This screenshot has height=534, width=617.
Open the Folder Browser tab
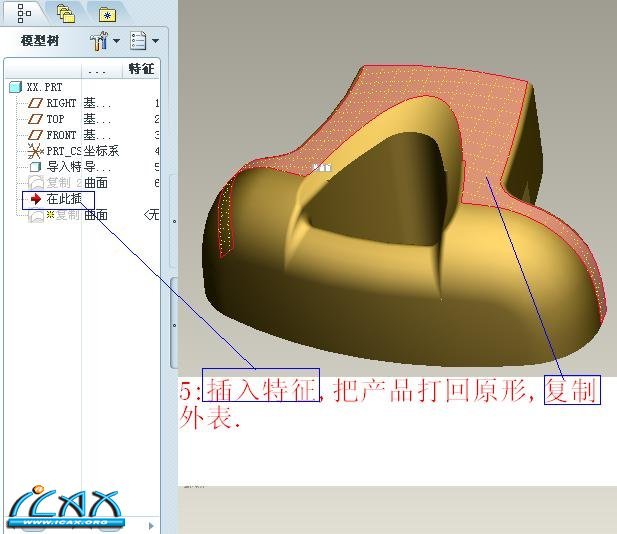point(66,13)
